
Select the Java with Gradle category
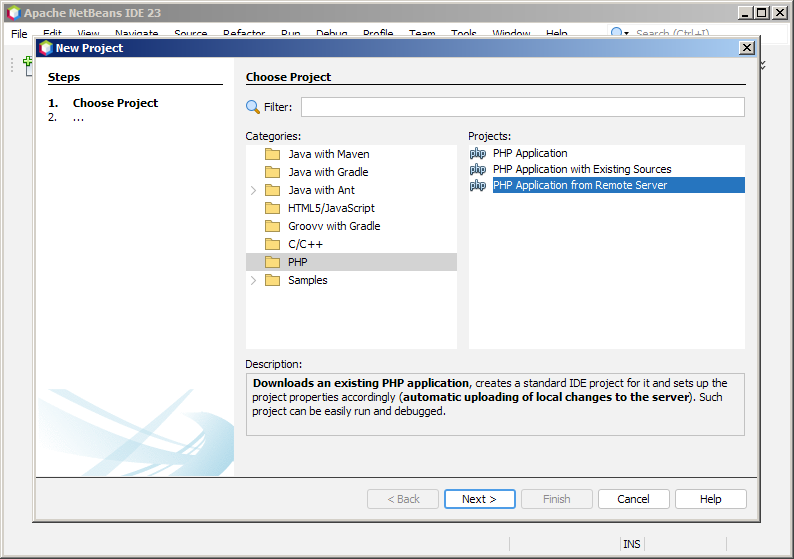pos(328,172)
